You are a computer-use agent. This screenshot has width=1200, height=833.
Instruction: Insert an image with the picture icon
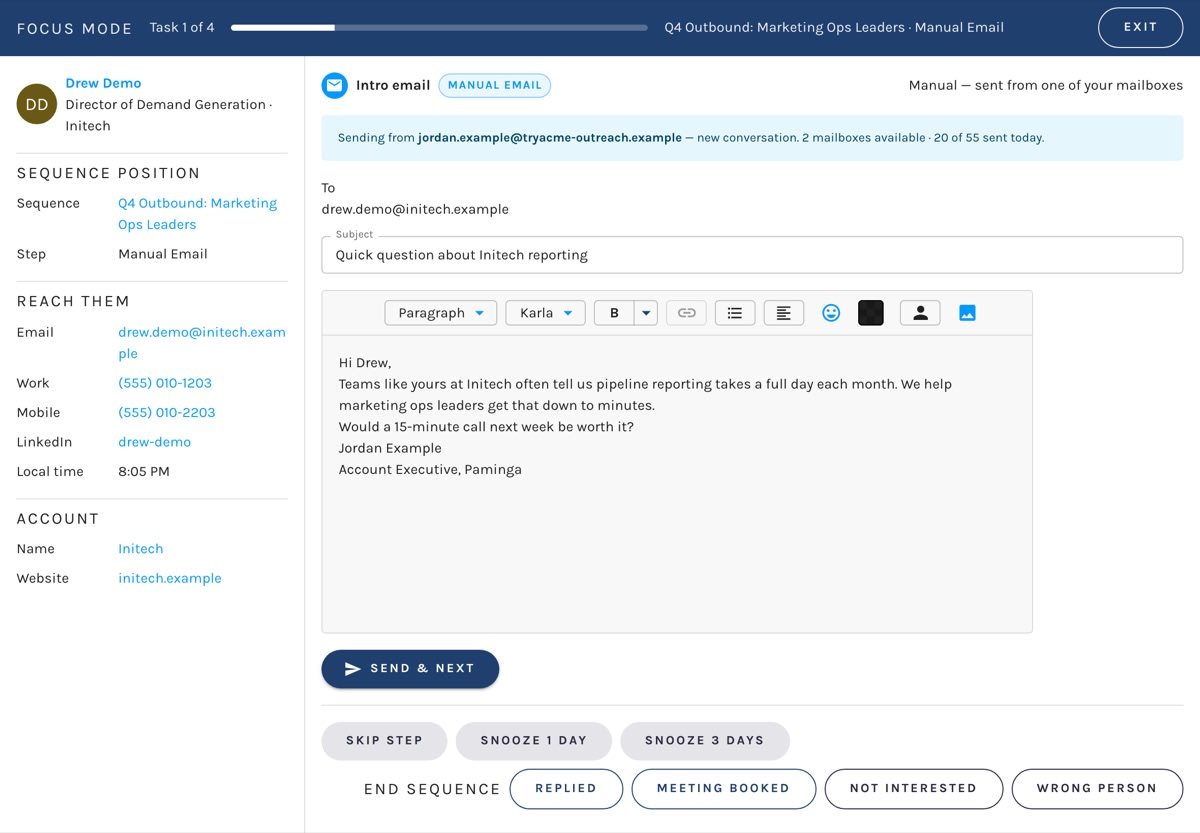pos(967,313)
